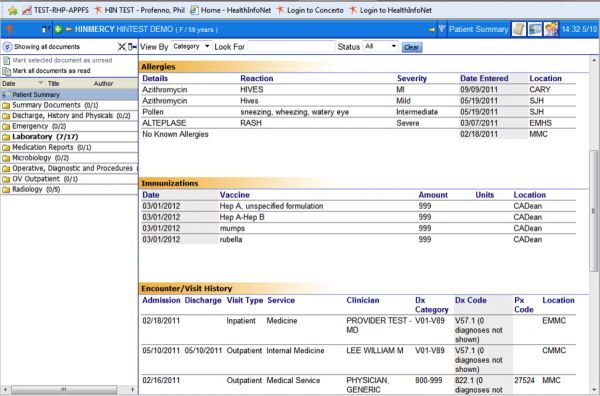Click the Mark all documents as read icon
Screen dimensions: 600x396
[x=6, y=71]
